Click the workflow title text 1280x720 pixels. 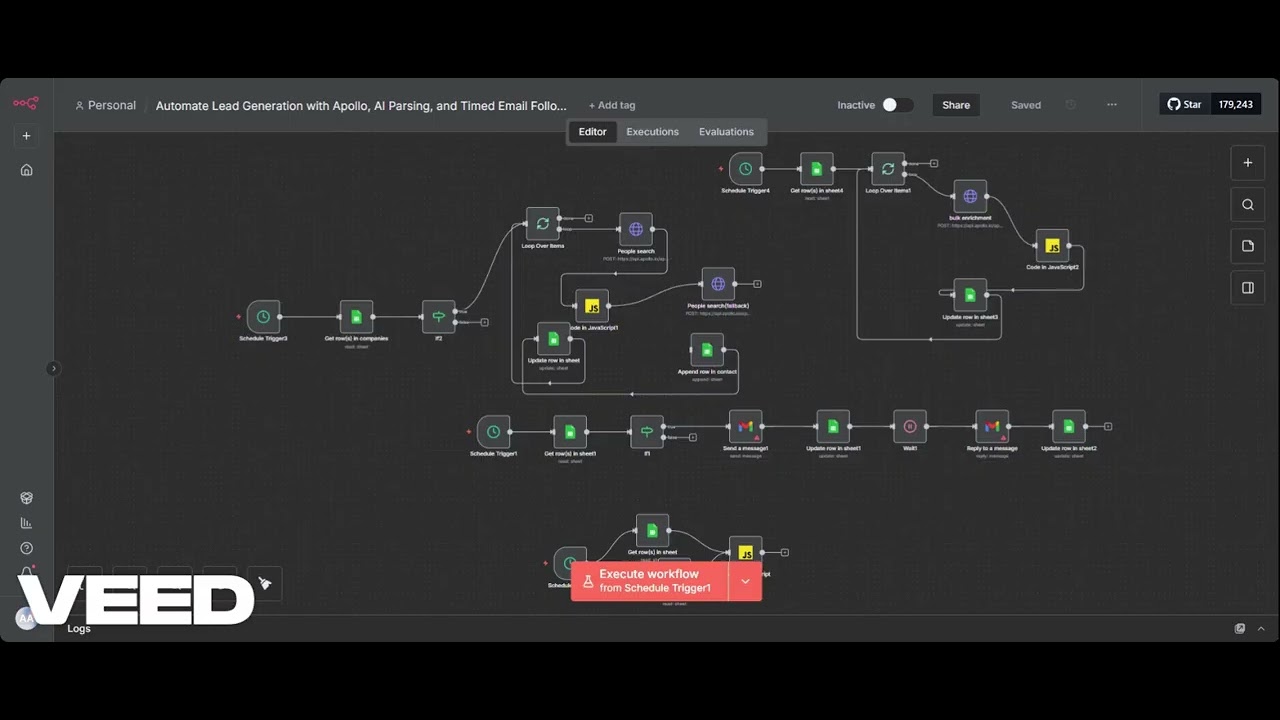361,105
